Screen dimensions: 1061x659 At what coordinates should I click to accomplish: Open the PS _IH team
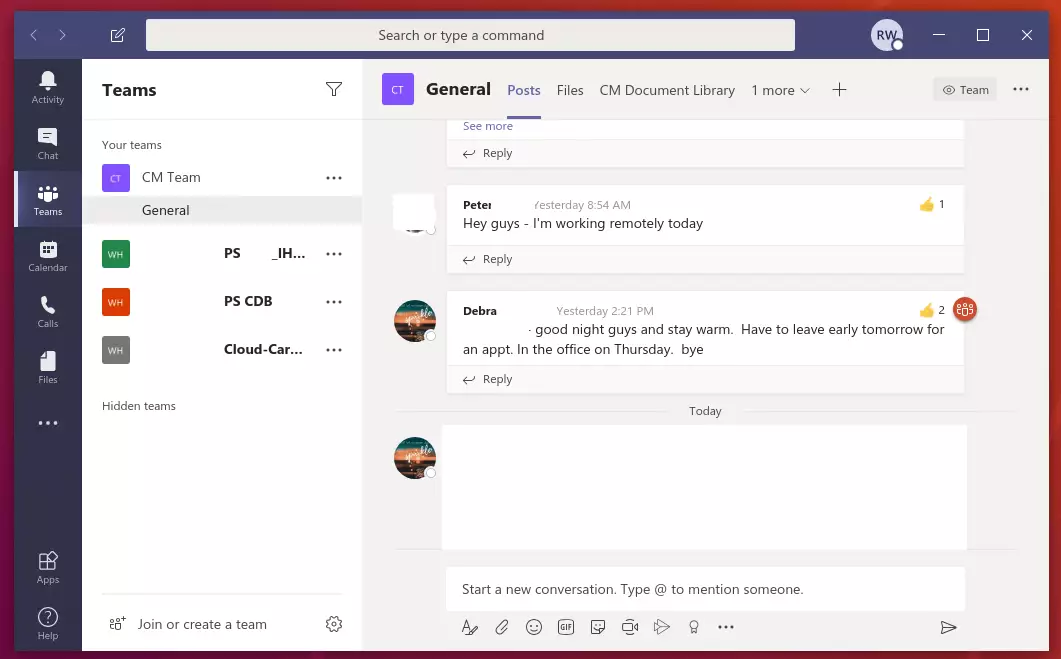pos(222,254)
